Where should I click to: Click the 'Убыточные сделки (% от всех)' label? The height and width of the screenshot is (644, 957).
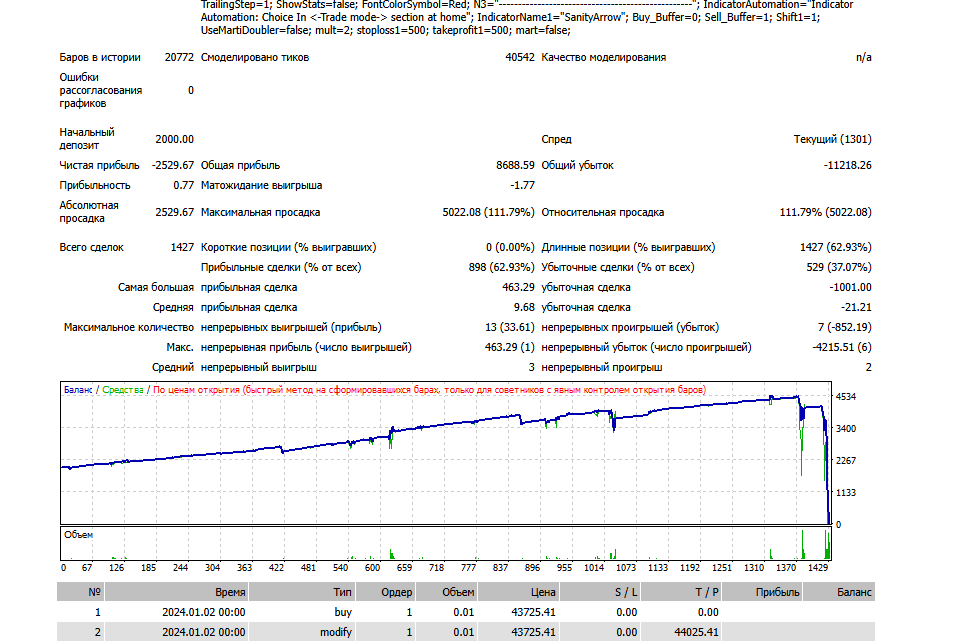(x=618, y=267)
